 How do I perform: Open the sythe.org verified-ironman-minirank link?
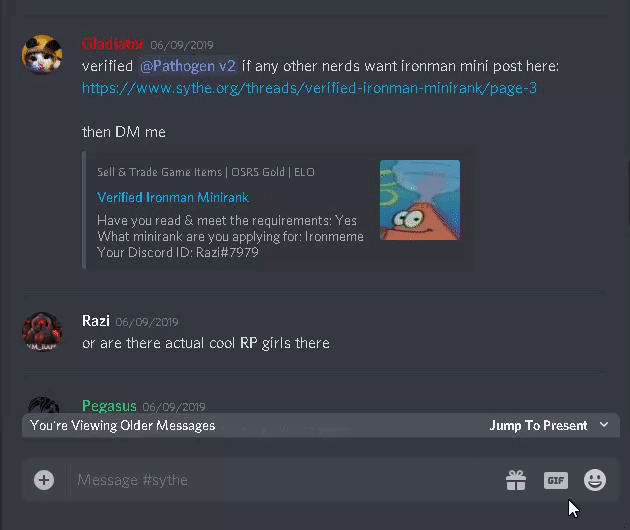pyautogui.click(x=309, y=88)
